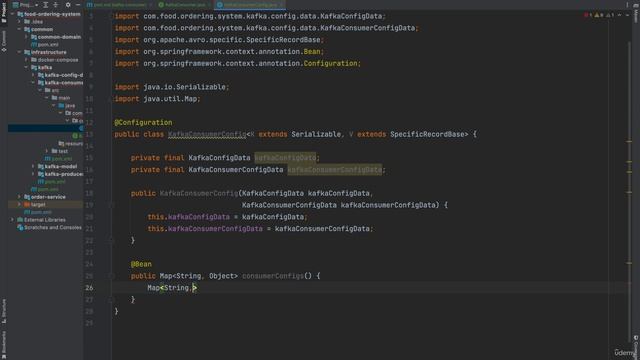Click the weak warning indicator in inspection widget
The height and width of the screenshot is (360, 640).
610,15
